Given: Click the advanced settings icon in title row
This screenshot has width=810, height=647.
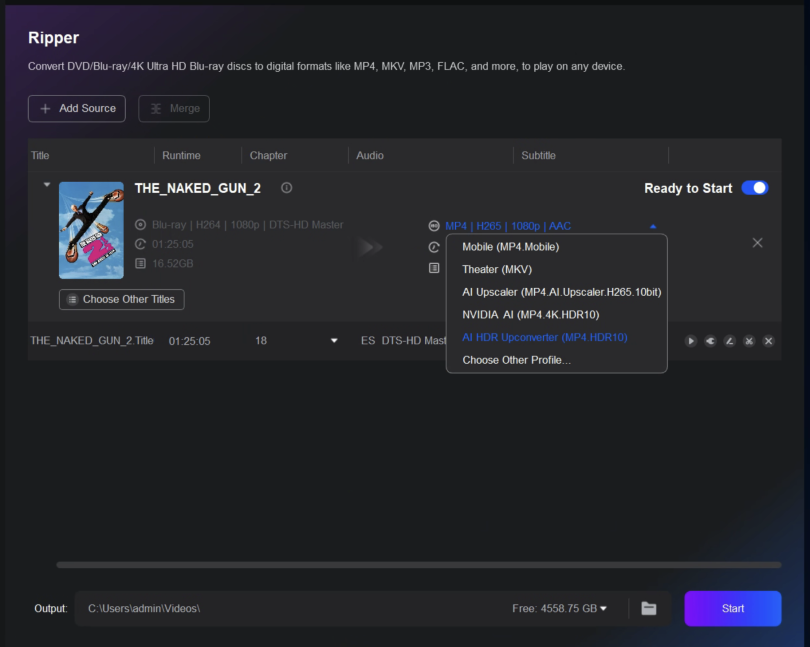Looking at the screenshot, I should click(710, 341).
